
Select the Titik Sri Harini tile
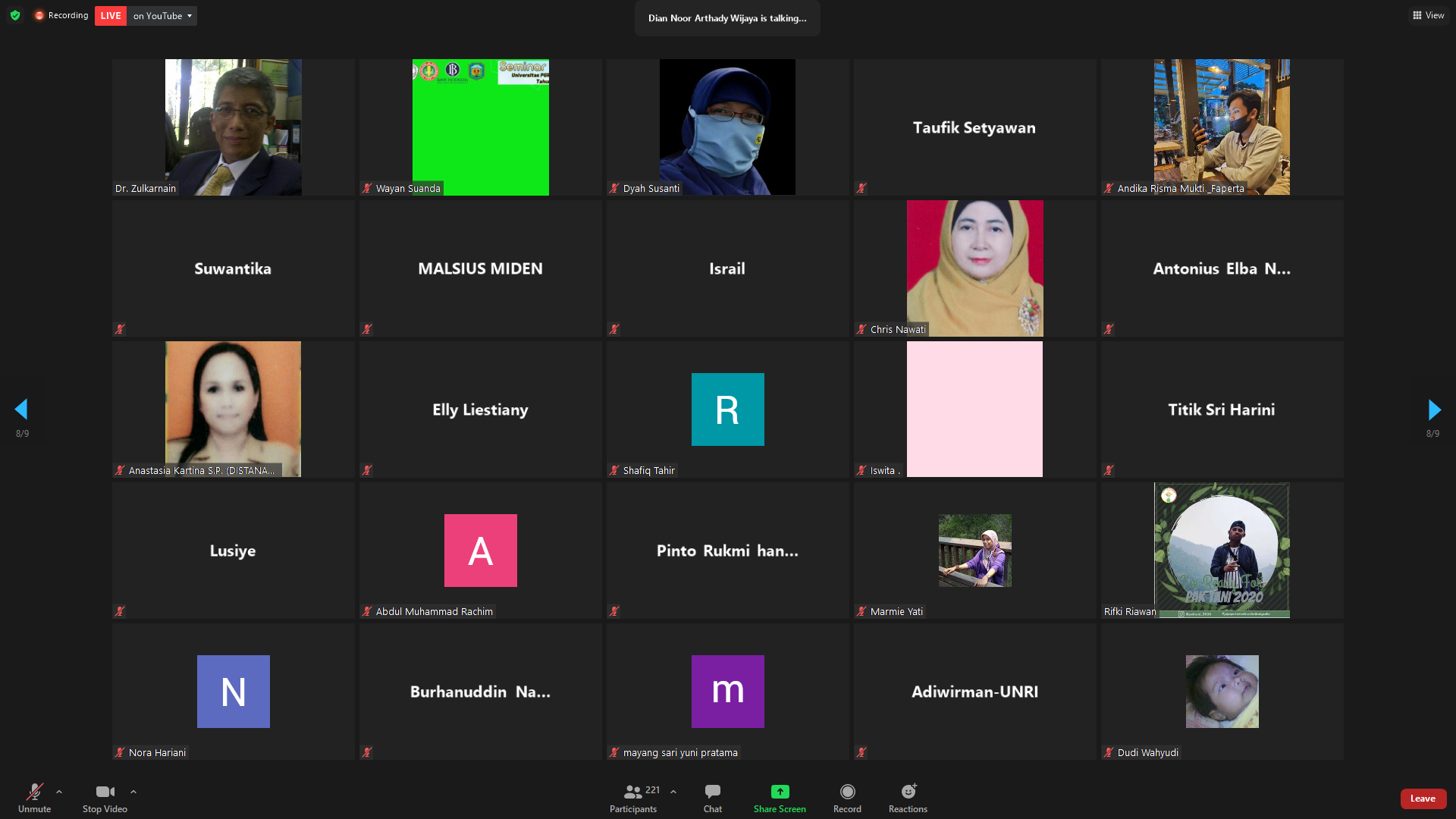tap(1222, 409)
